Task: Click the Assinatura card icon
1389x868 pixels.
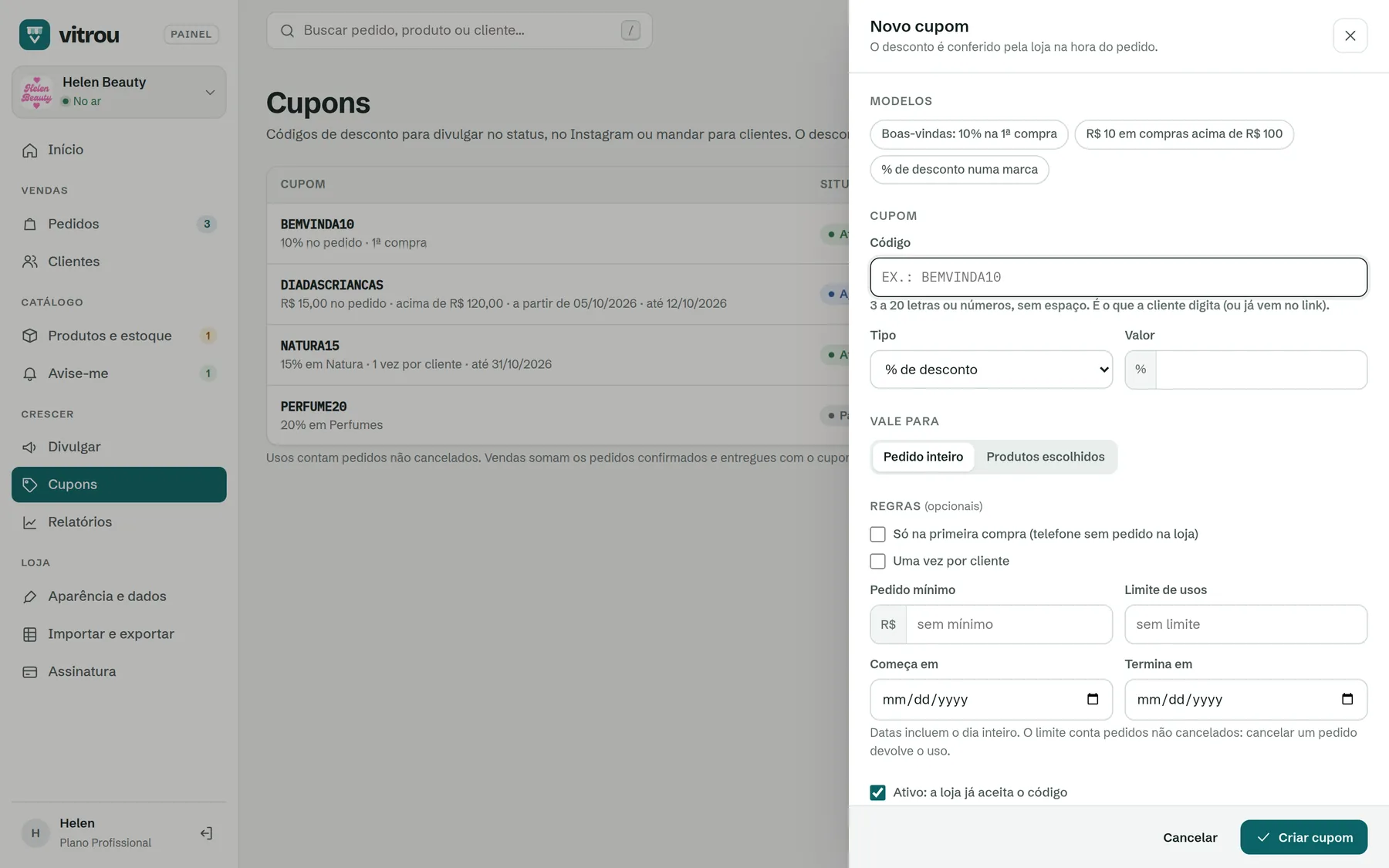Action: [30, 672]
